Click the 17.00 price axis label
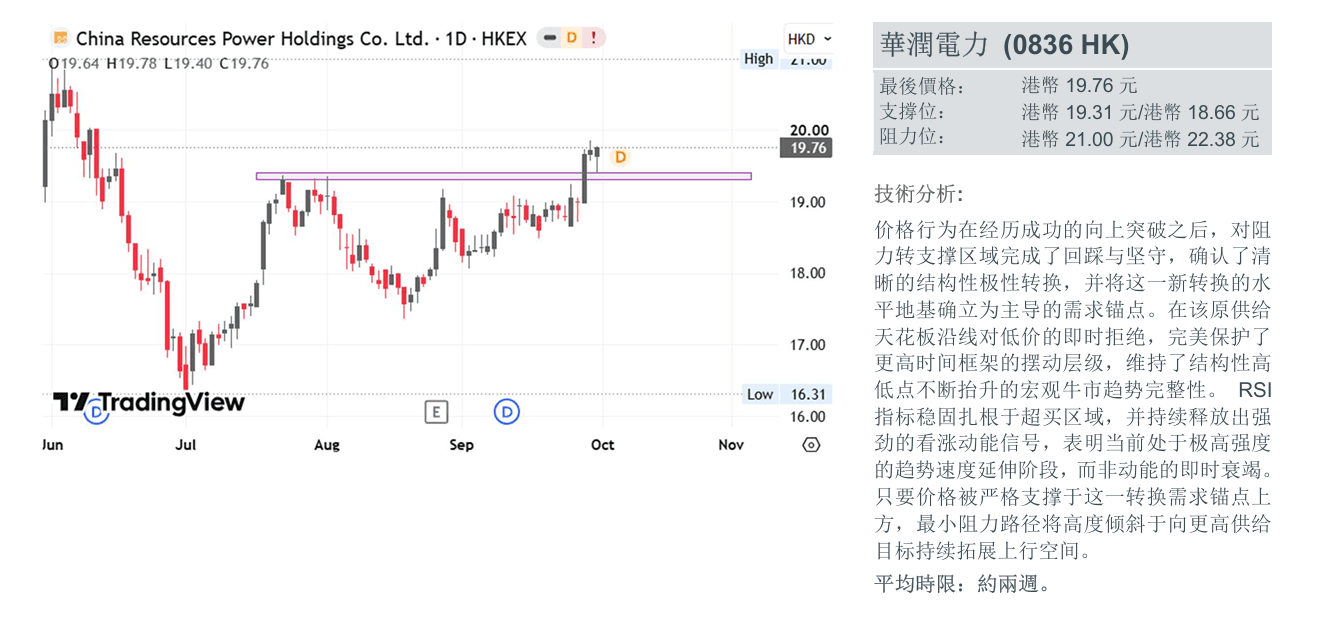Image resolution: width=1330 pixels, height=620 pixels. pyautogui.click(x=808, y=345)
